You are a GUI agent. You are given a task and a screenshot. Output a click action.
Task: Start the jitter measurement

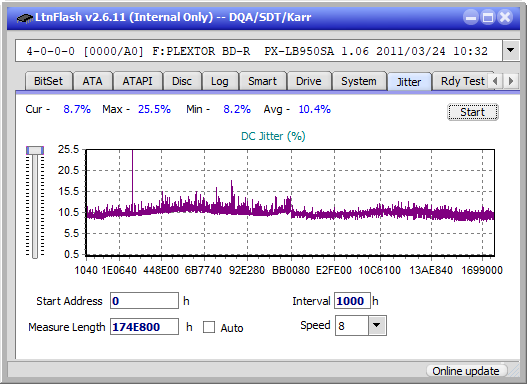[x=473, y=112]
